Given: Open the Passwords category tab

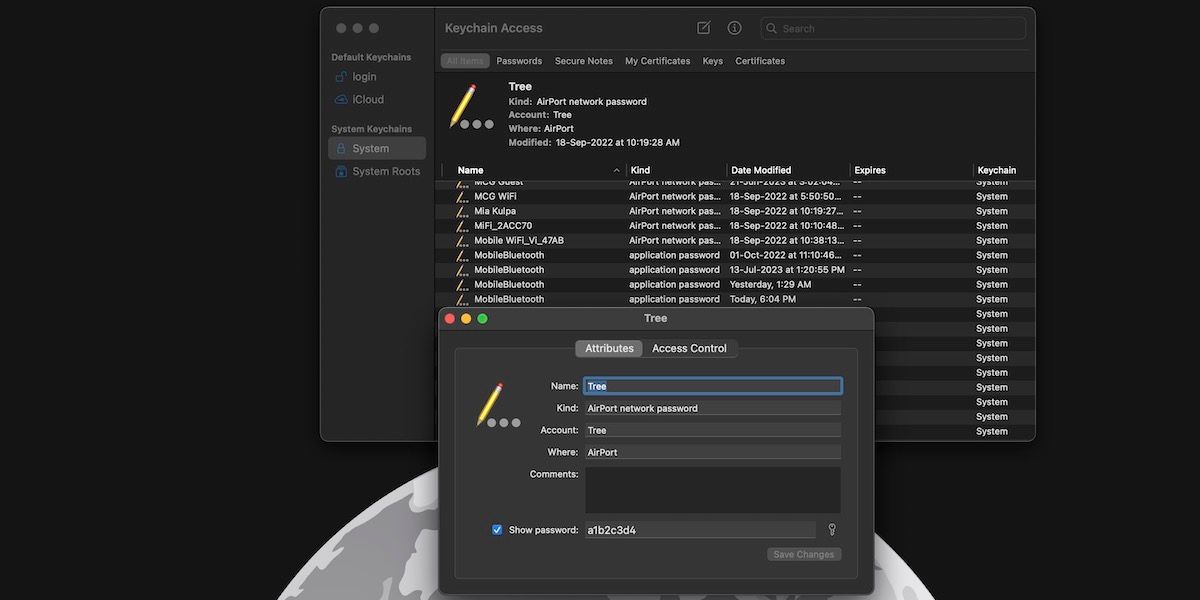Looking at the screenshot, I should (519, 61).
